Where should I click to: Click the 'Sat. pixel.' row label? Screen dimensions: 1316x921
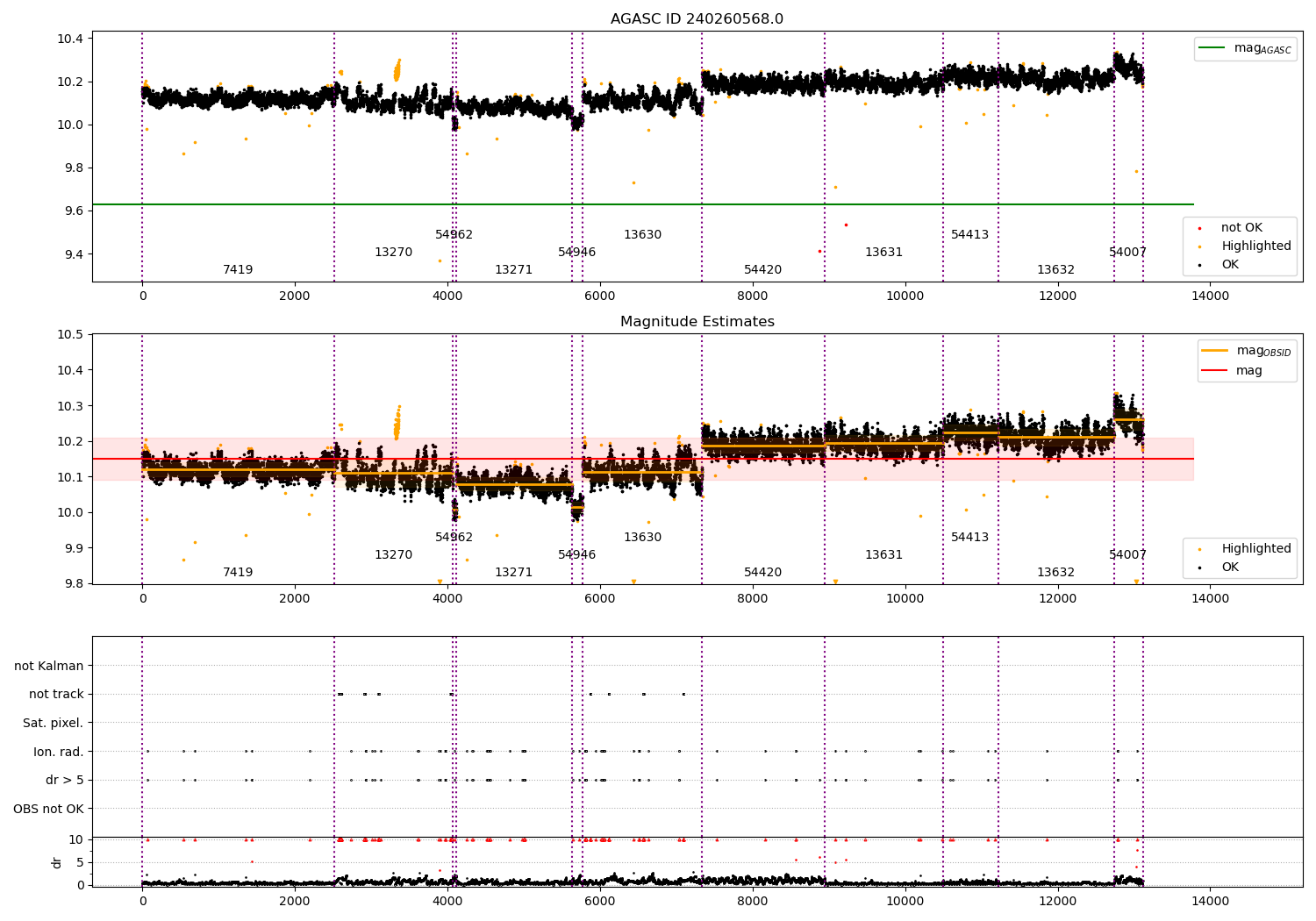pos(54,723)
